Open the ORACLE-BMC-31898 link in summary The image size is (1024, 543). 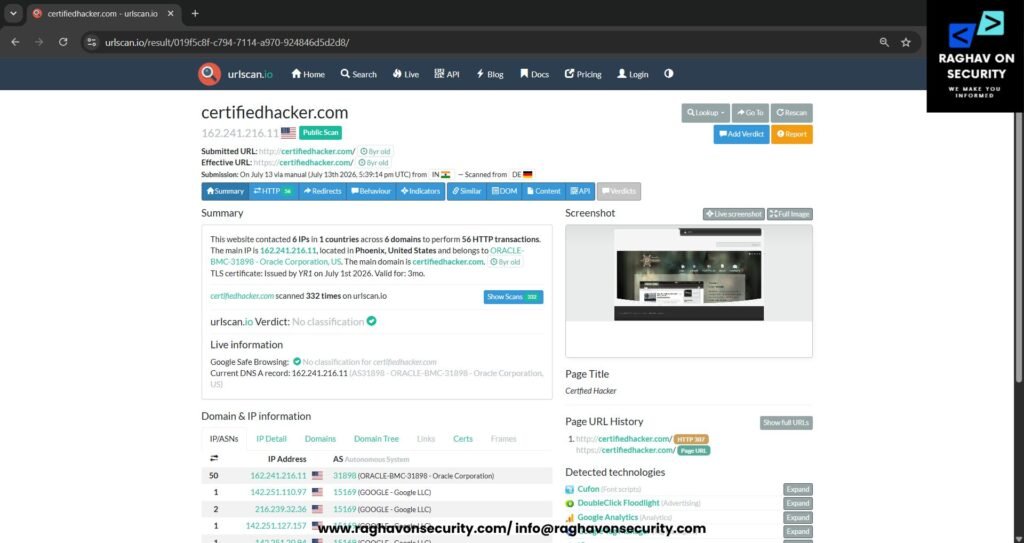[x=367, y=256]
